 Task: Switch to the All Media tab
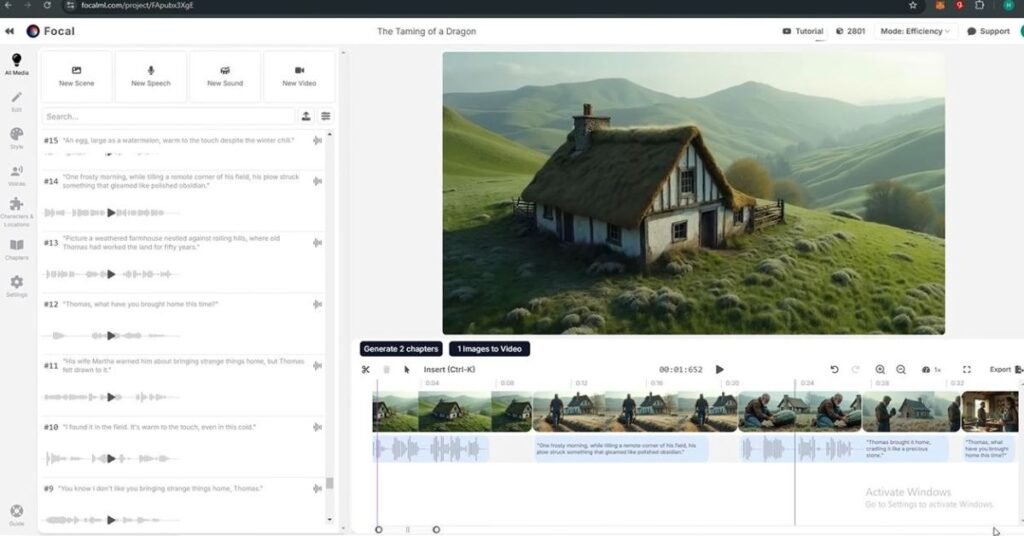(16, 64)
